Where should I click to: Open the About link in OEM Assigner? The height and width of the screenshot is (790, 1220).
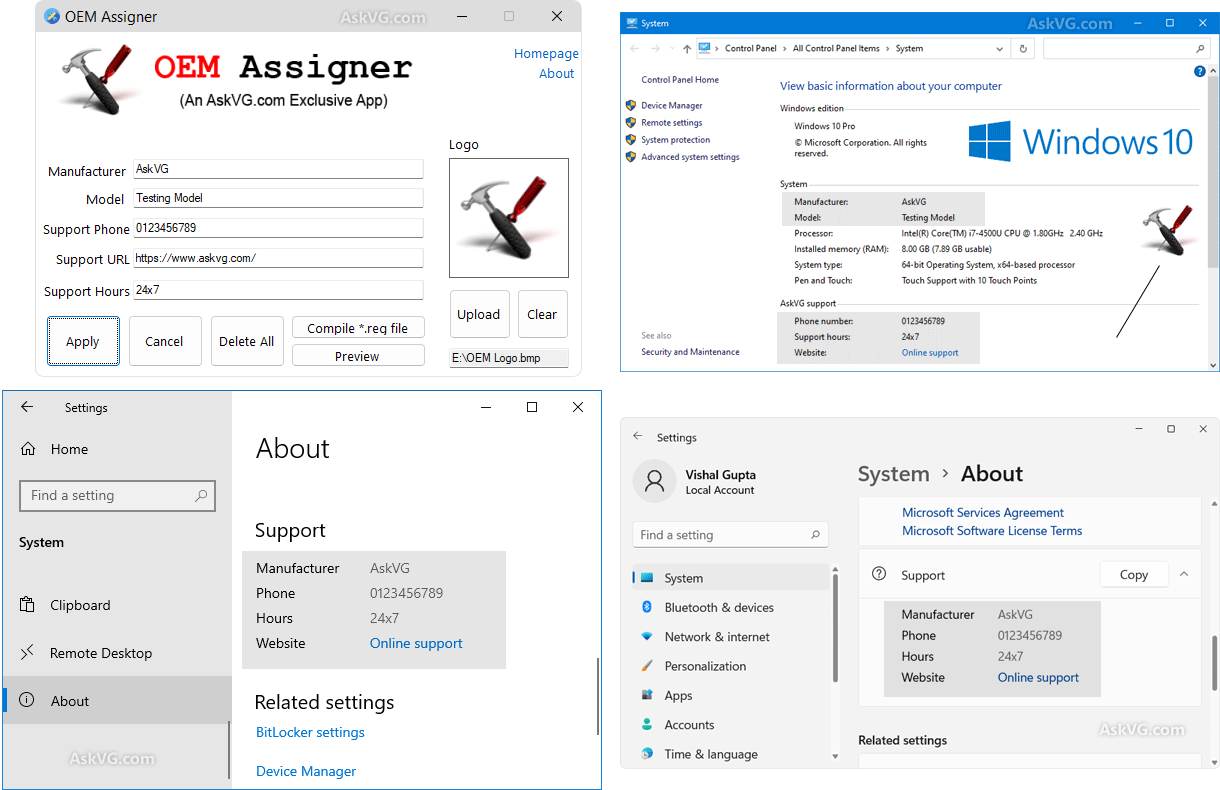[557, 73]
